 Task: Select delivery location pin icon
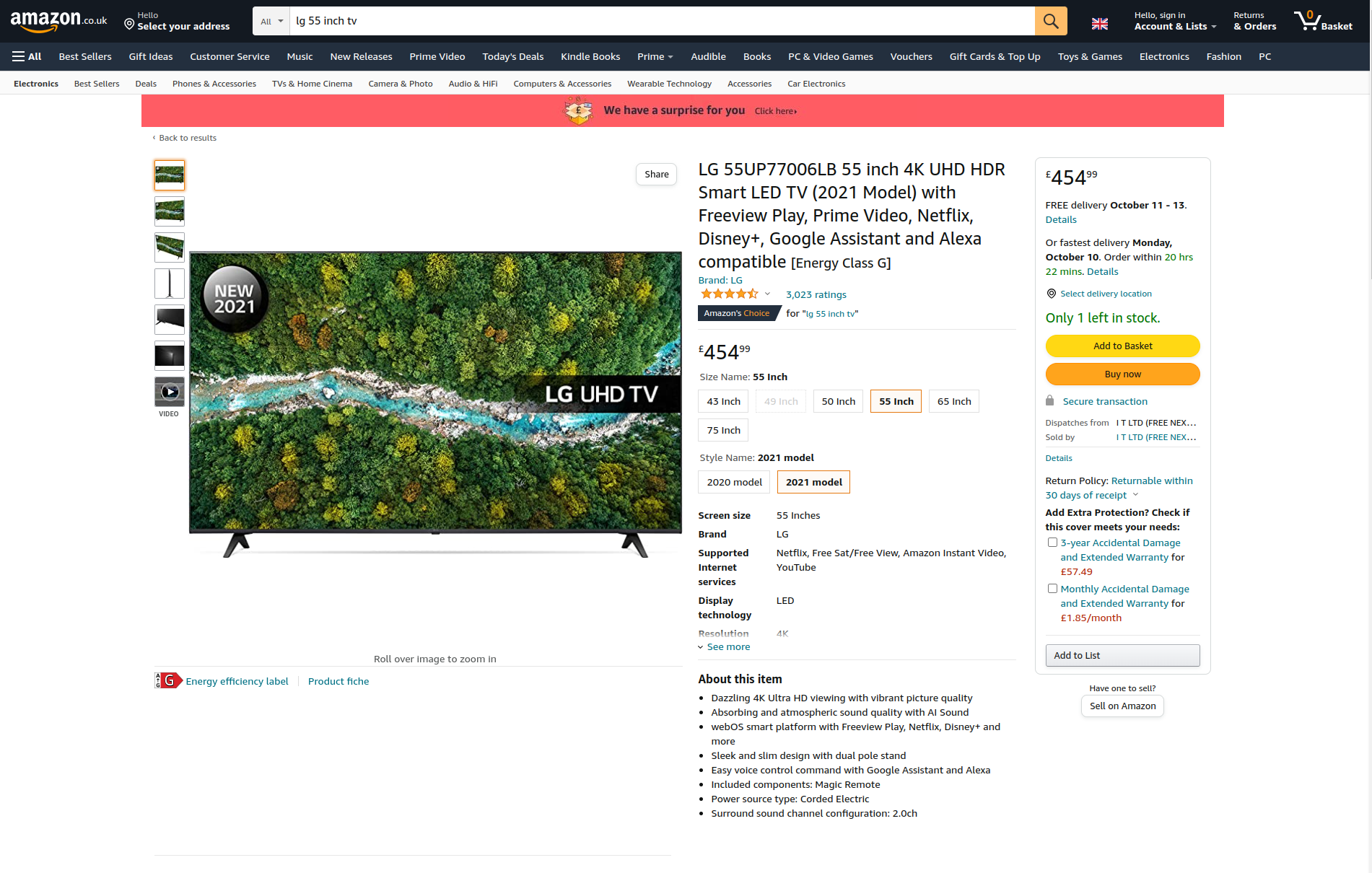(1051, 294)
